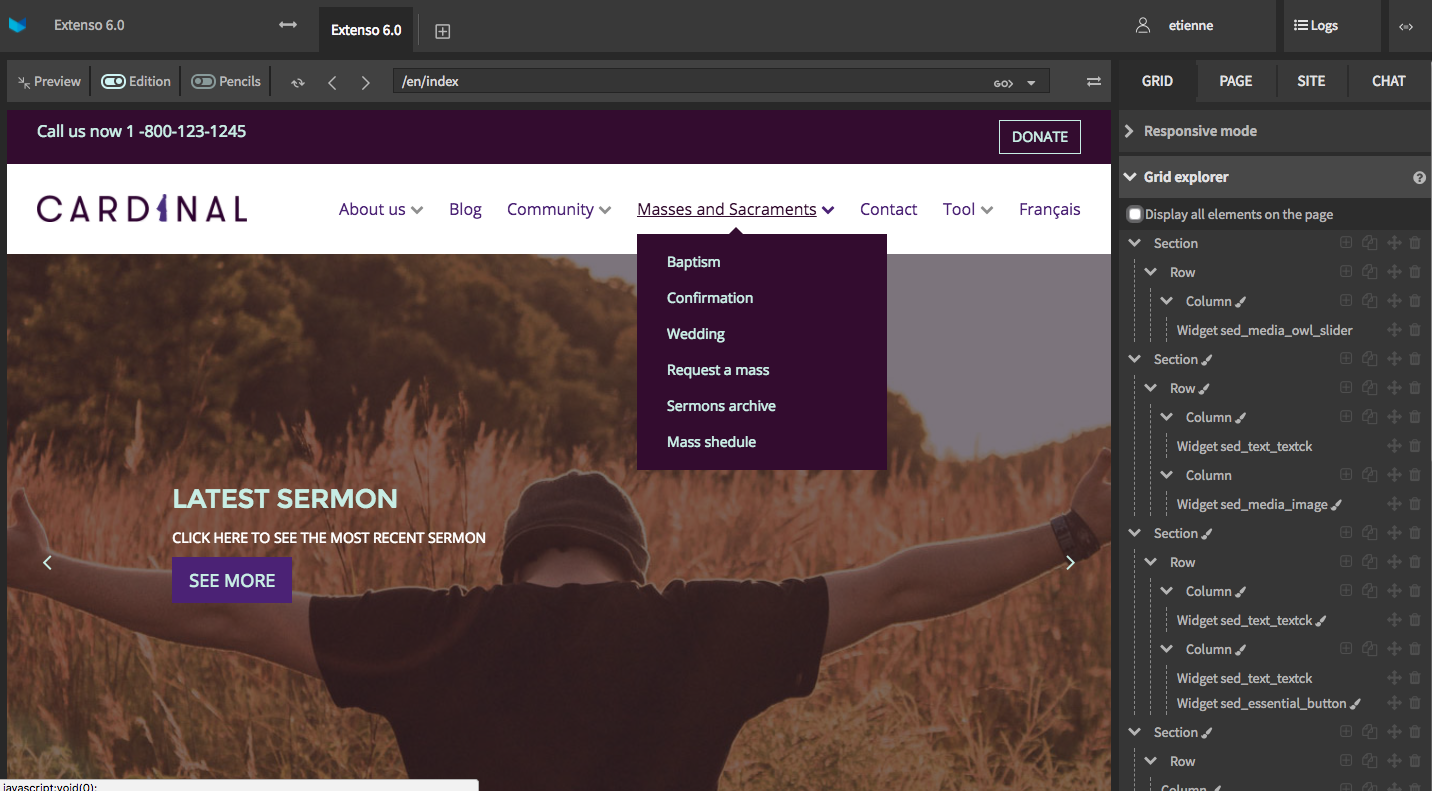Delete the sed_essential_button widget
Screen dimensions: 1432x791
coord(1415,703)
